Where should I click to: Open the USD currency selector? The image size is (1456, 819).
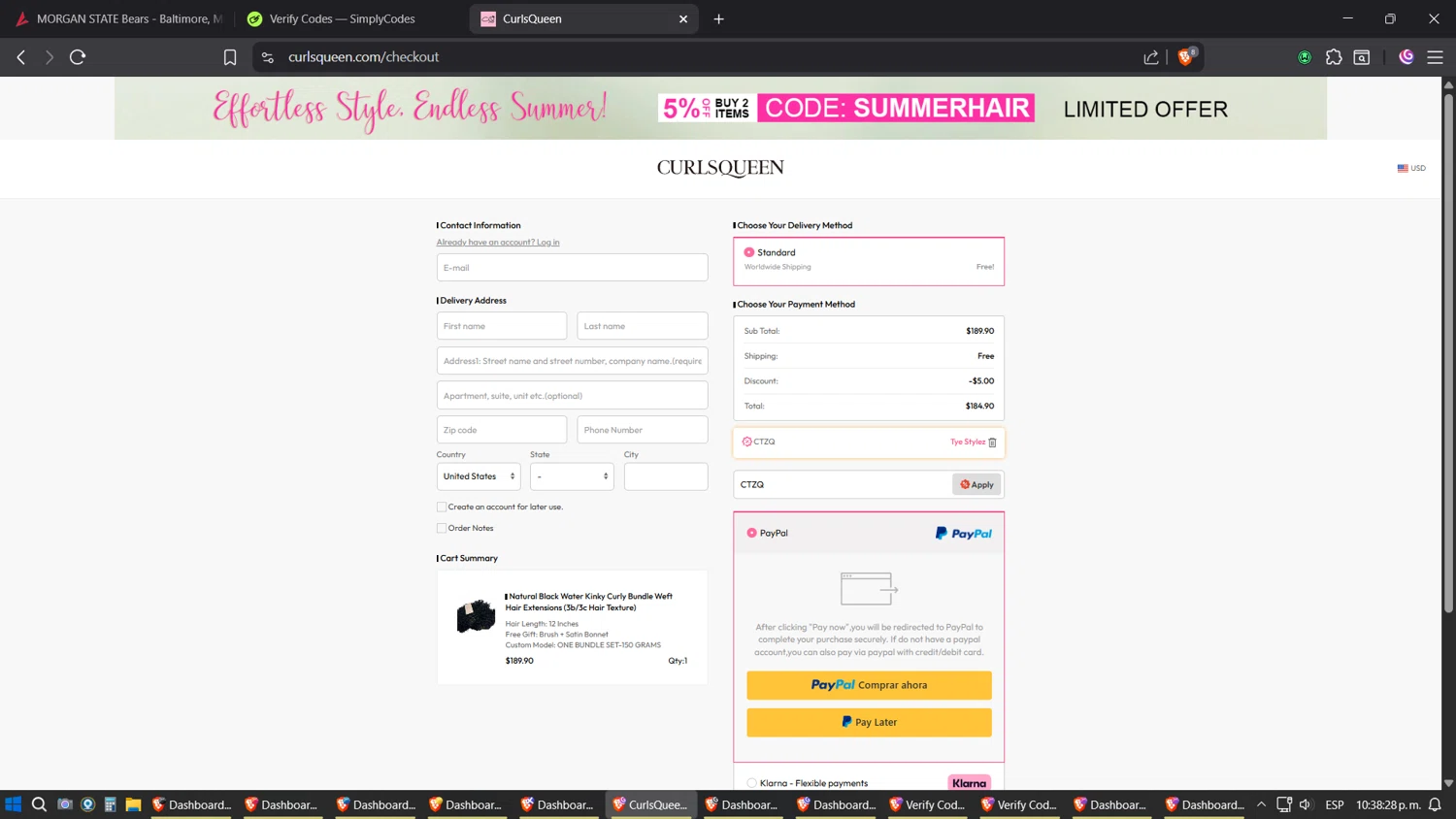pyautogui.click(x=1411, y=168)
